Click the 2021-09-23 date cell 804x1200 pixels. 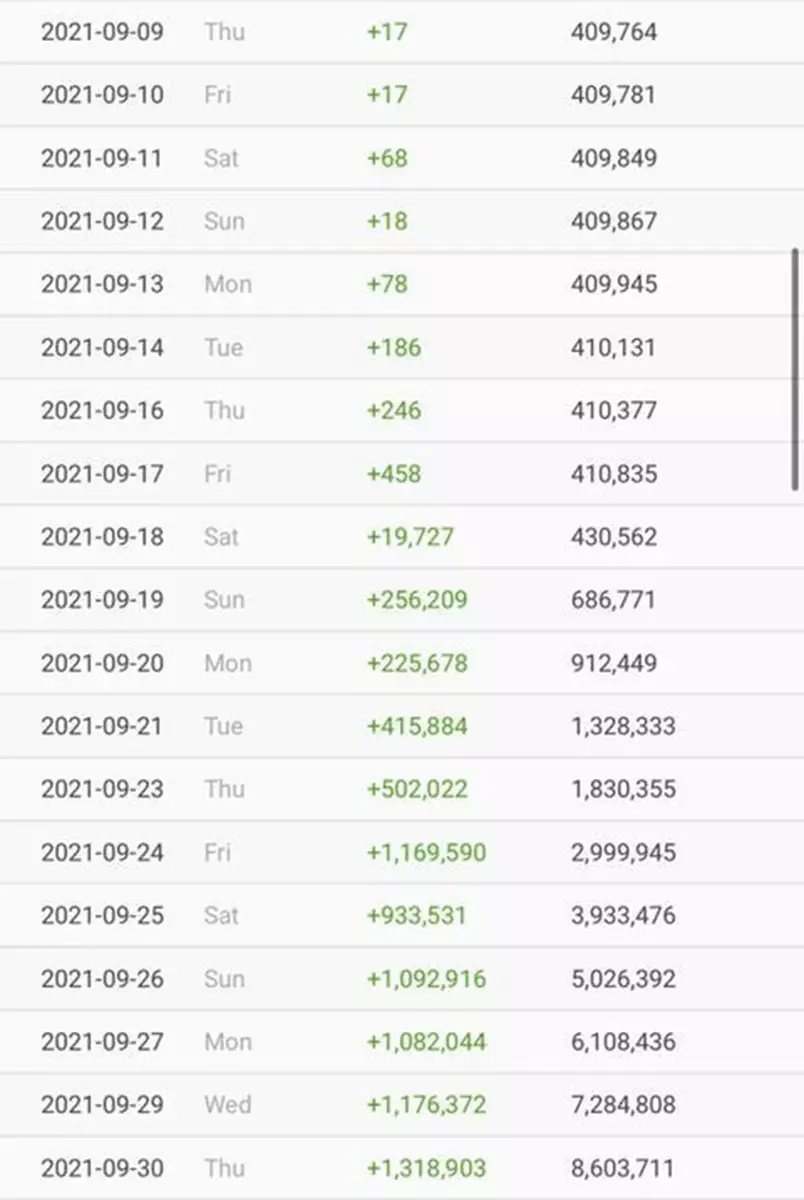(x=102, y=789)
